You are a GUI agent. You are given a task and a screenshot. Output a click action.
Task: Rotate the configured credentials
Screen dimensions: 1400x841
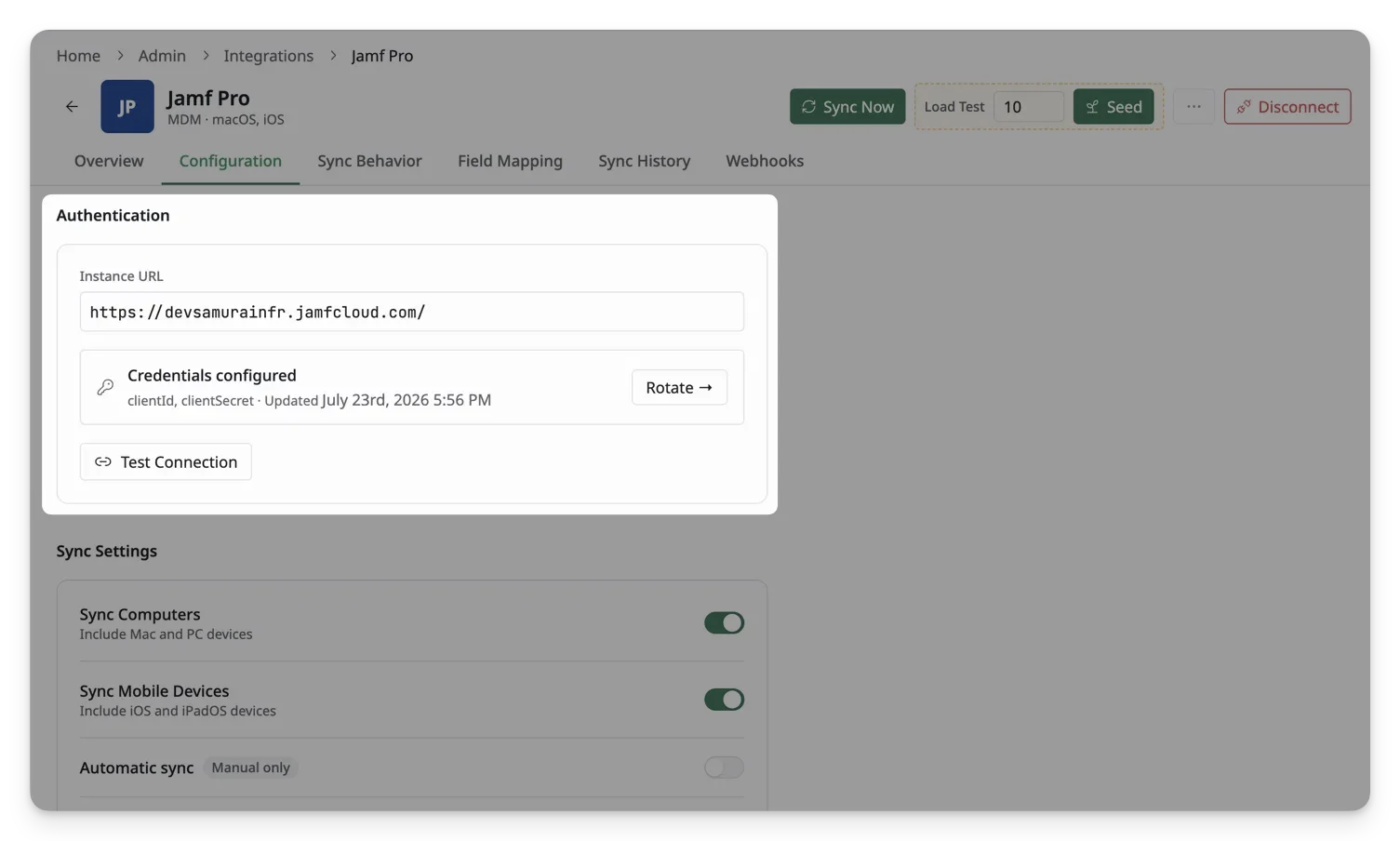(679, 387)
